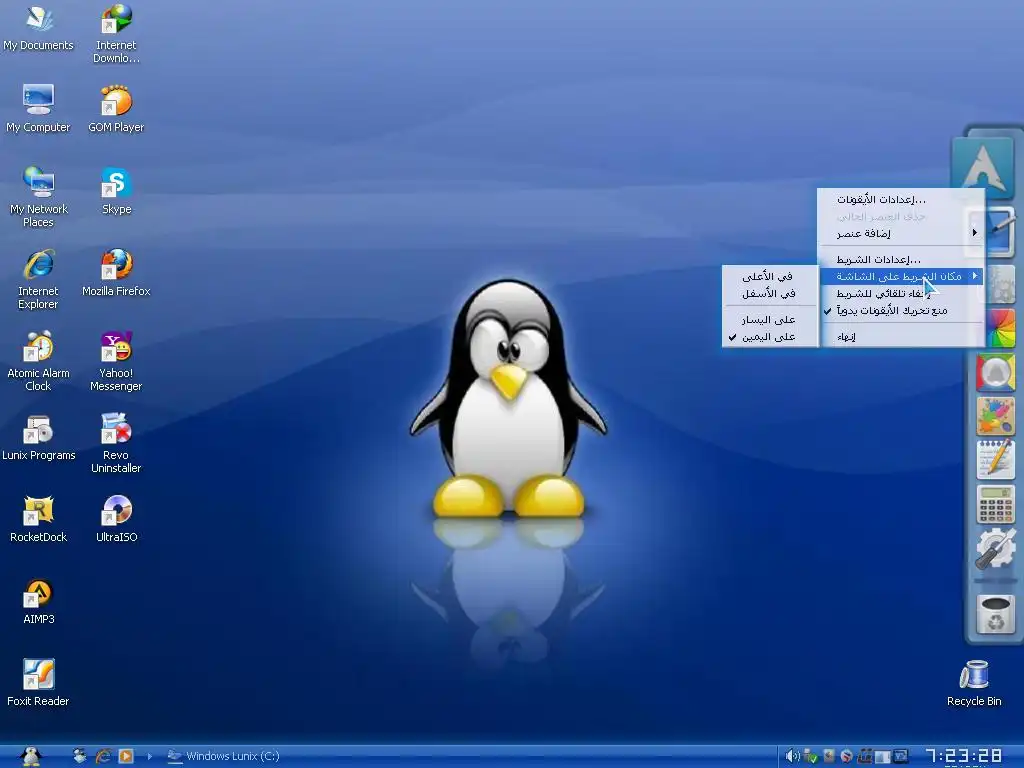Open the trash can dock icon
The width and height of the screenshot is (1024, 768).
pyautogui.click(x=995, y=613)
